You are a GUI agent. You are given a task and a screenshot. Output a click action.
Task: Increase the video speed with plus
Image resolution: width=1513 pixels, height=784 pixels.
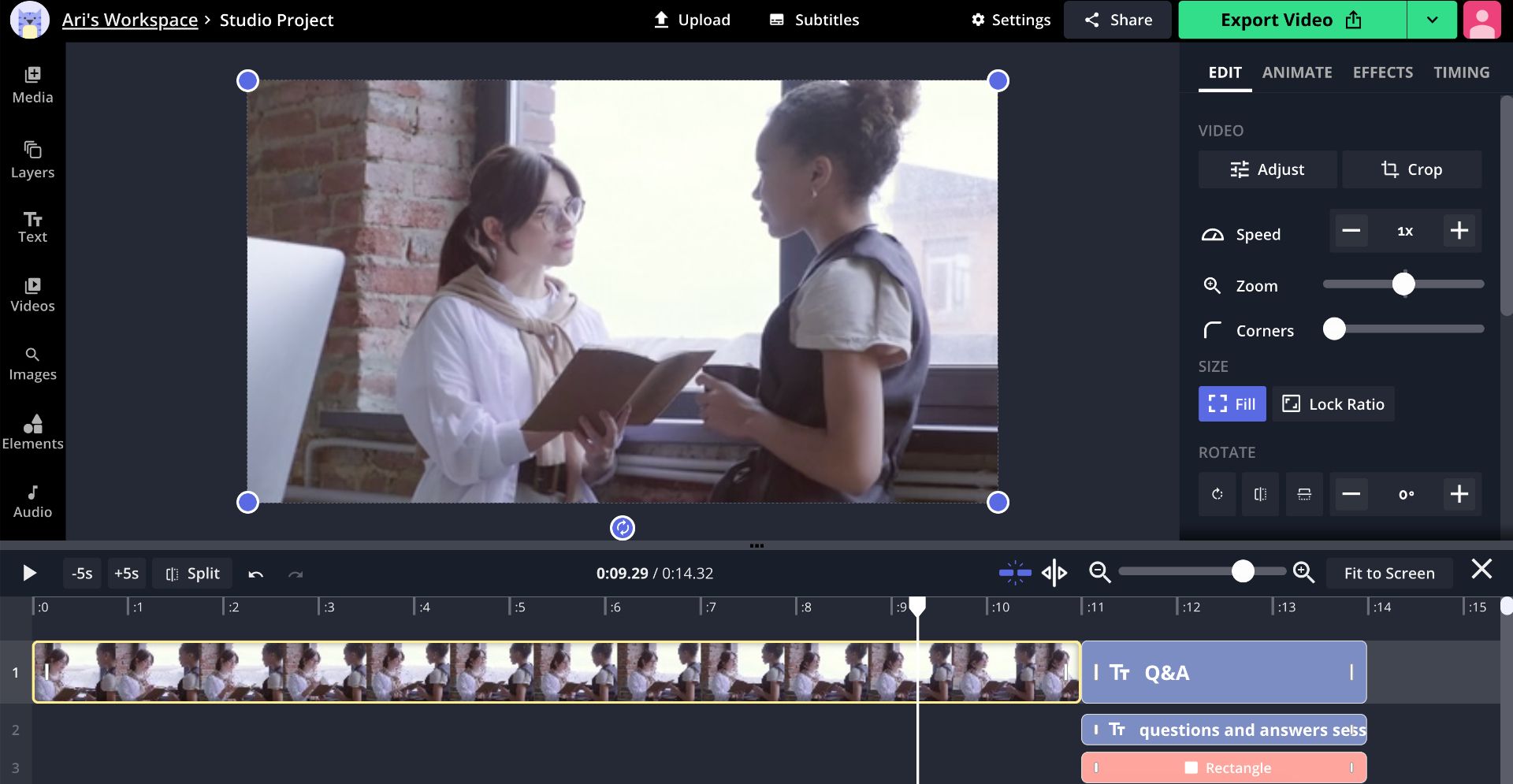(1459, 231)
